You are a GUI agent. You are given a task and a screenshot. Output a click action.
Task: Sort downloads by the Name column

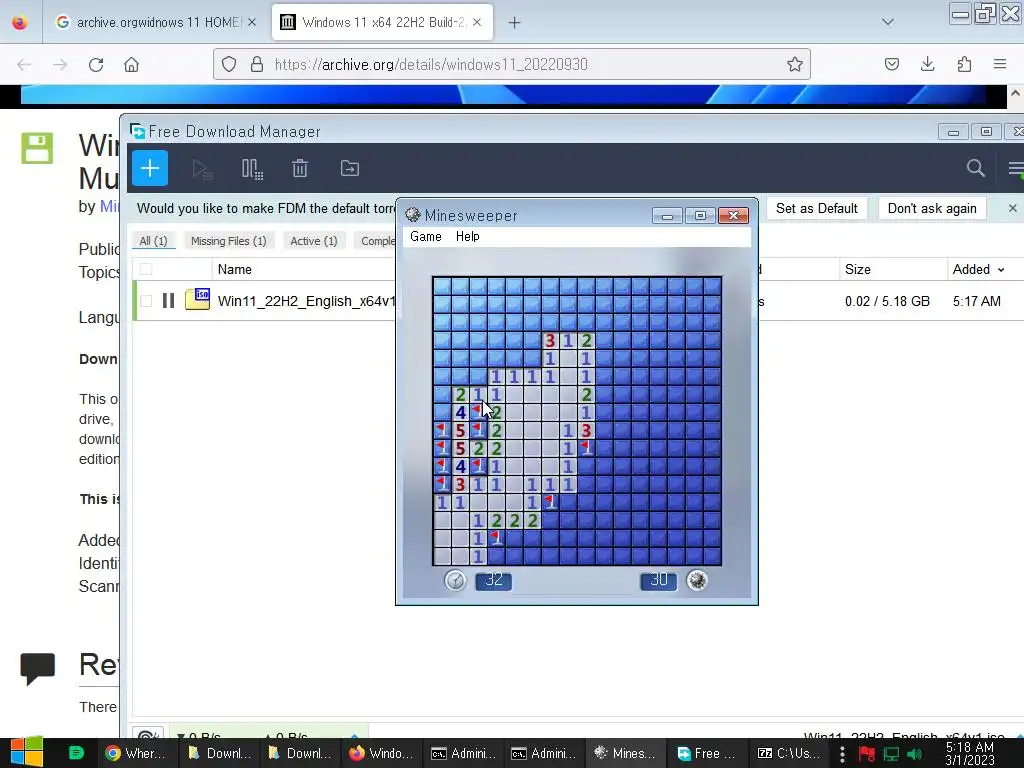(234, 269)
